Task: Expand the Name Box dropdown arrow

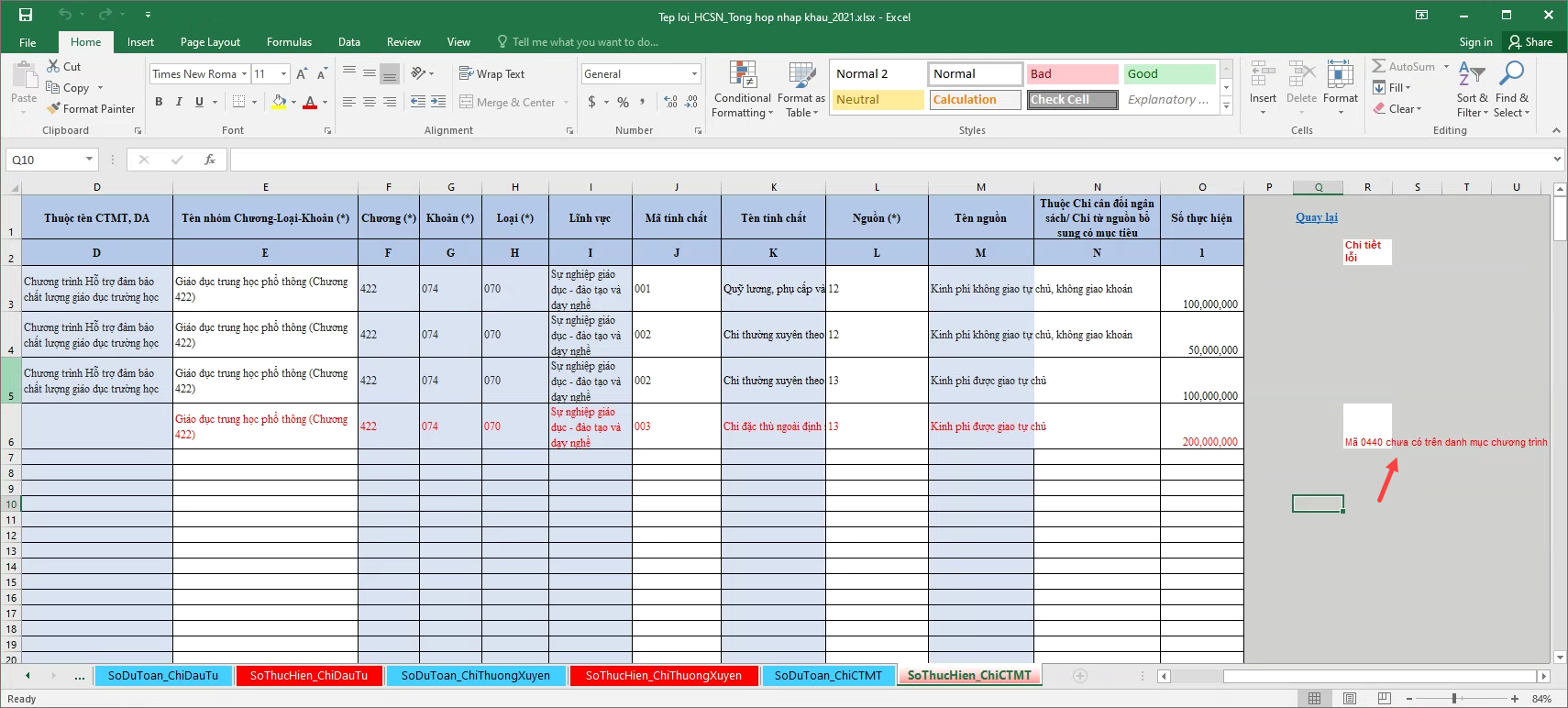Action: point(89,160)
